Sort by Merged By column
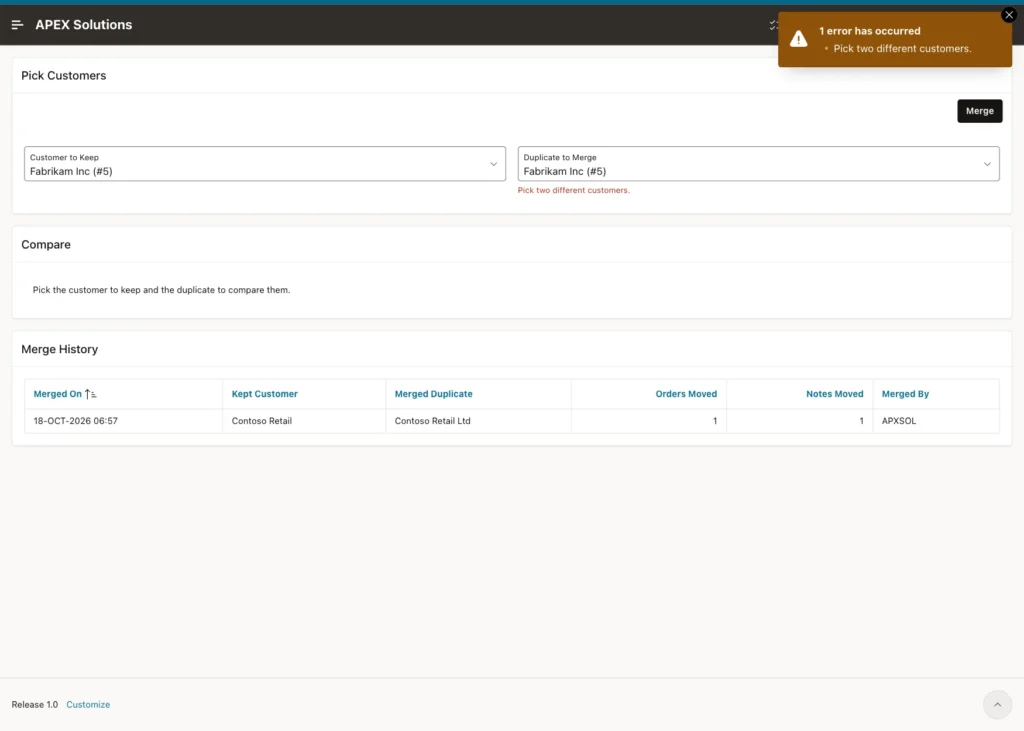 pos(905,394)
